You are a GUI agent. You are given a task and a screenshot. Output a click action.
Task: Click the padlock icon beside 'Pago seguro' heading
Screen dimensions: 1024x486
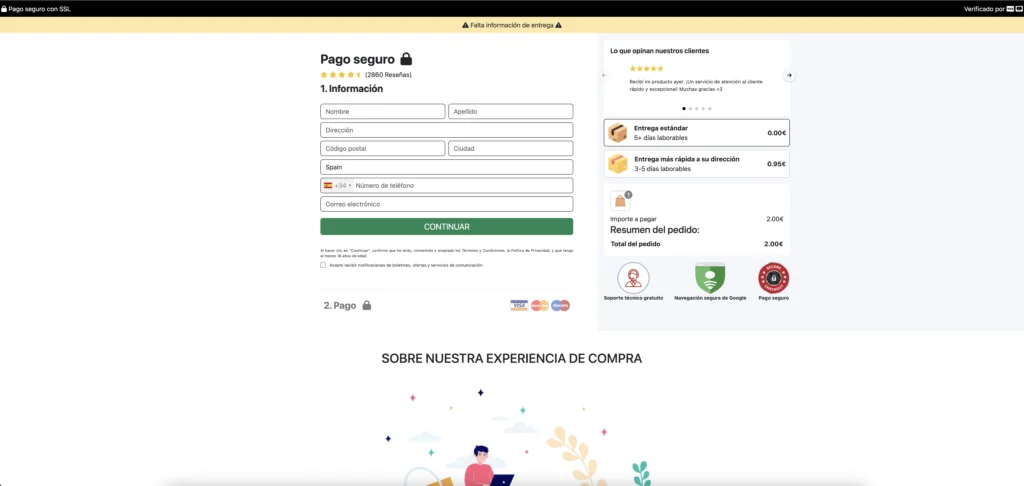tap(406, 59)
